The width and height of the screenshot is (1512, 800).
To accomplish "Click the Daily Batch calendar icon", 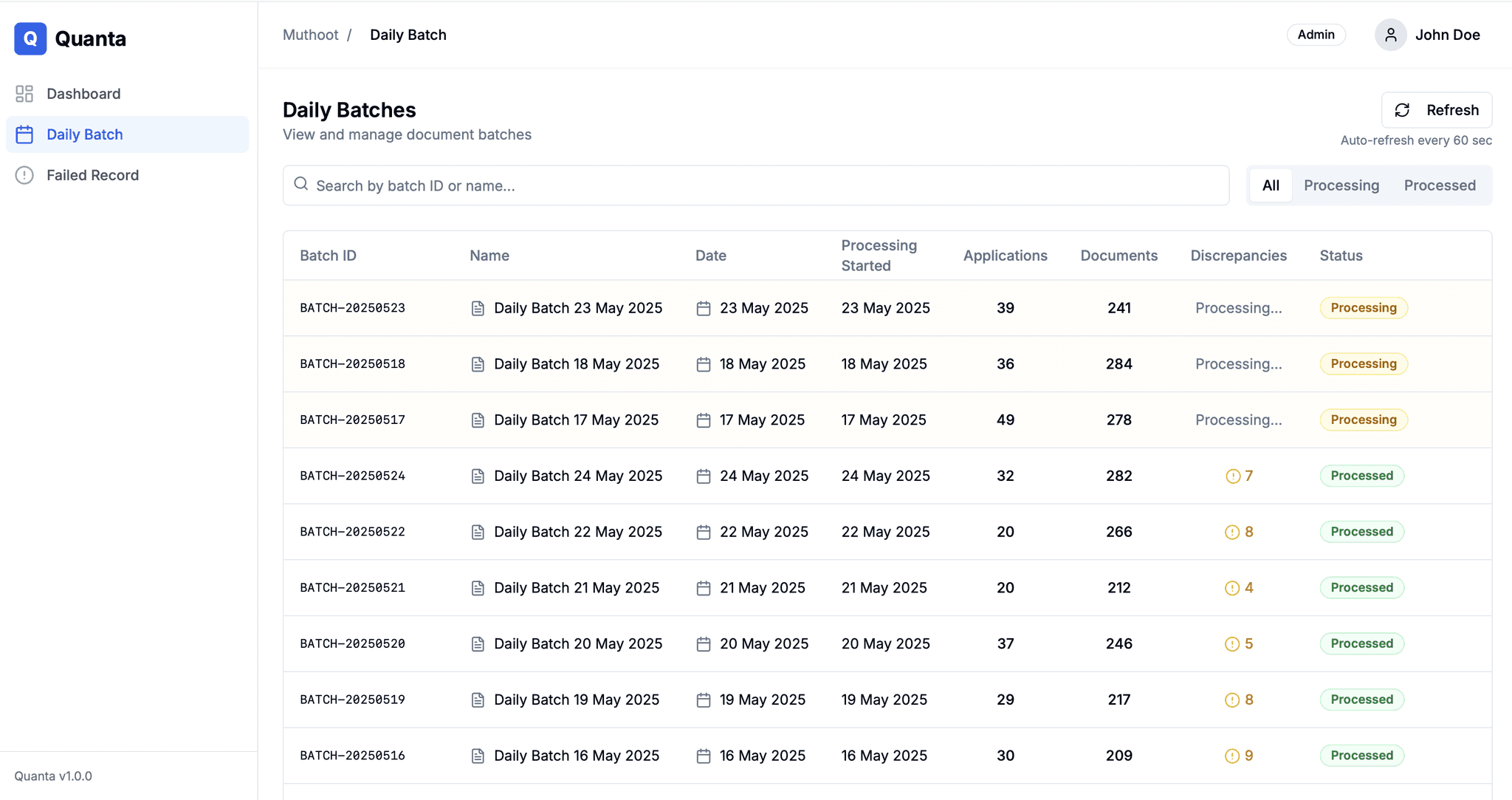I will tap(24, 134).
